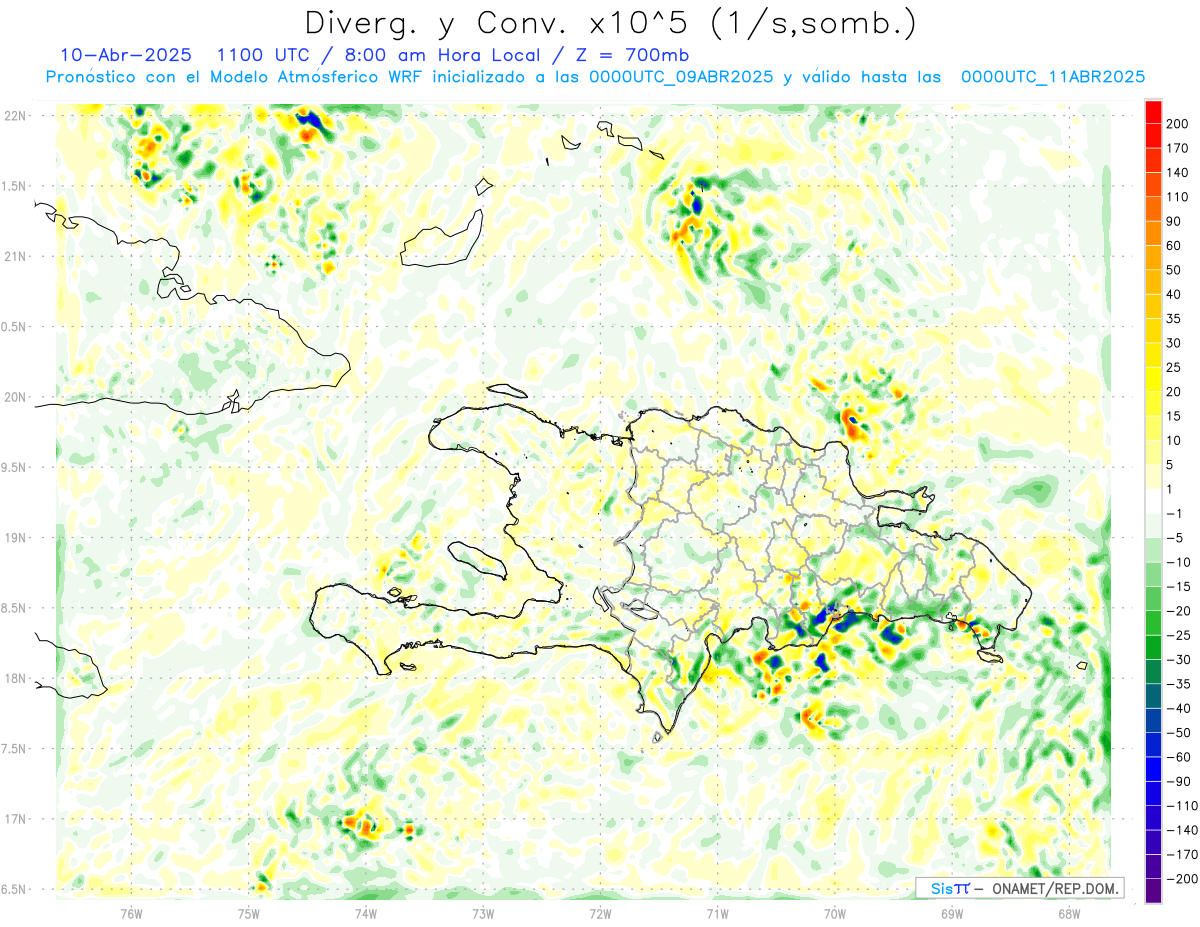Pick the dark purple bottom segment below -200
Viewport: 1200px width, 927px height.
(x=1153, y=891)
